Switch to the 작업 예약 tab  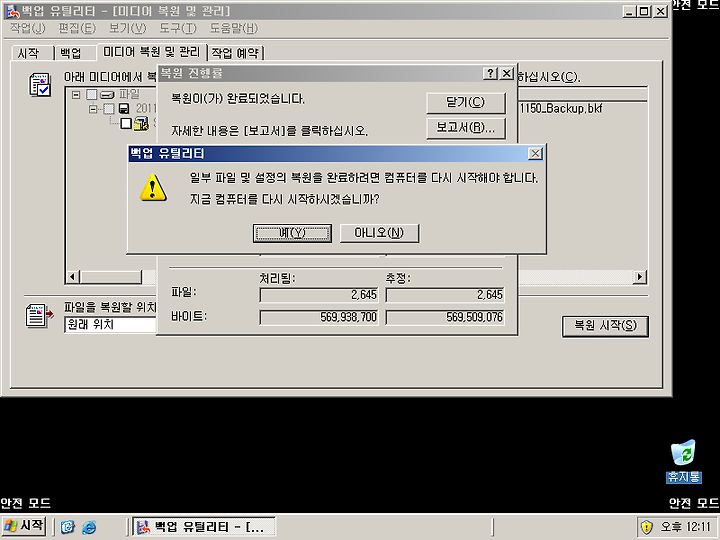236,53
